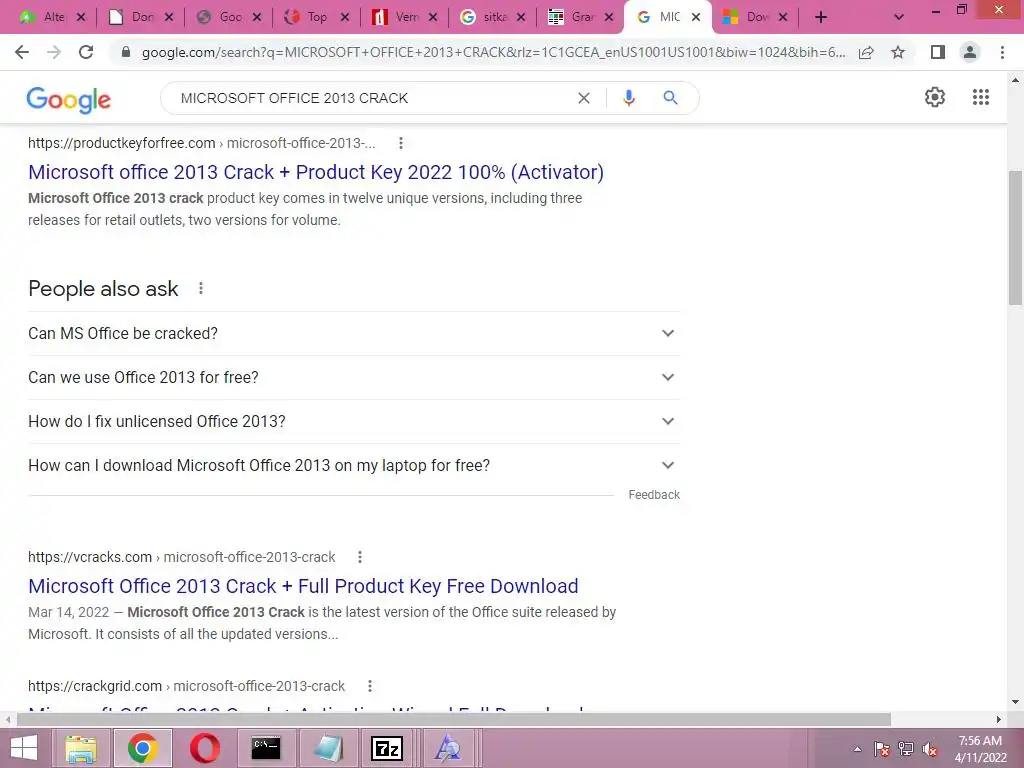Click the Feedback link

[654, 495]
